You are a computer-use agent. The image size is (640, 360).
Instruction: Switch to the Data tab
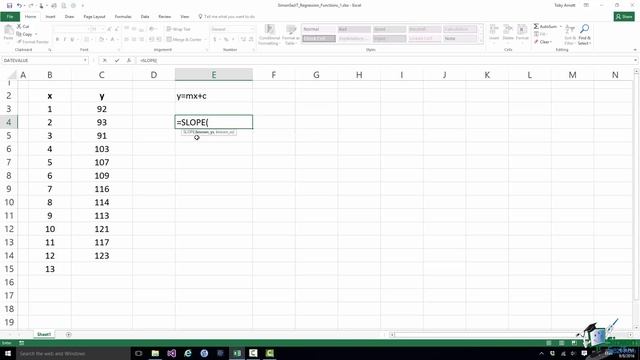(145, 17)
